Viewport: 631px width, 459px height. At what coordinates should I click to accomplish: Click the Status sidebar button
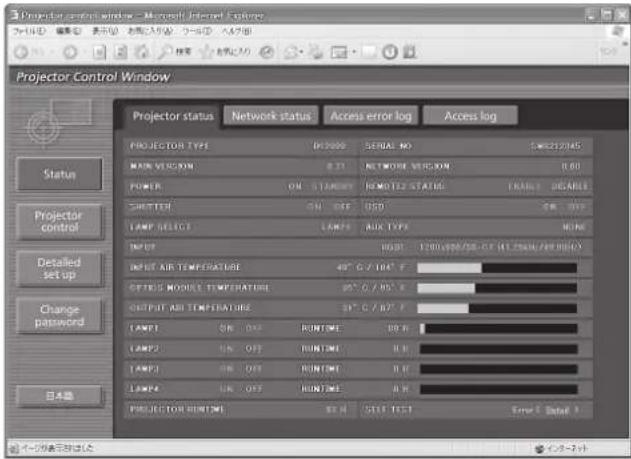tap(60, 174)
